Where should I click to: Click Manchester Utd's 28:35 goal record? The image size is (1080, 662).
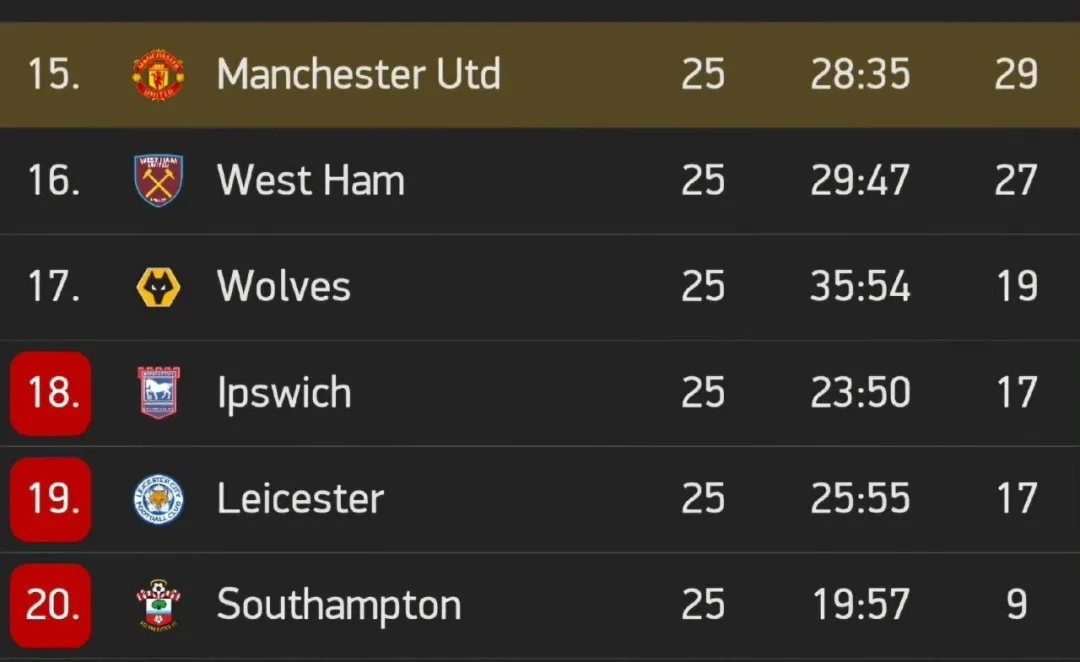click(860, 74)
